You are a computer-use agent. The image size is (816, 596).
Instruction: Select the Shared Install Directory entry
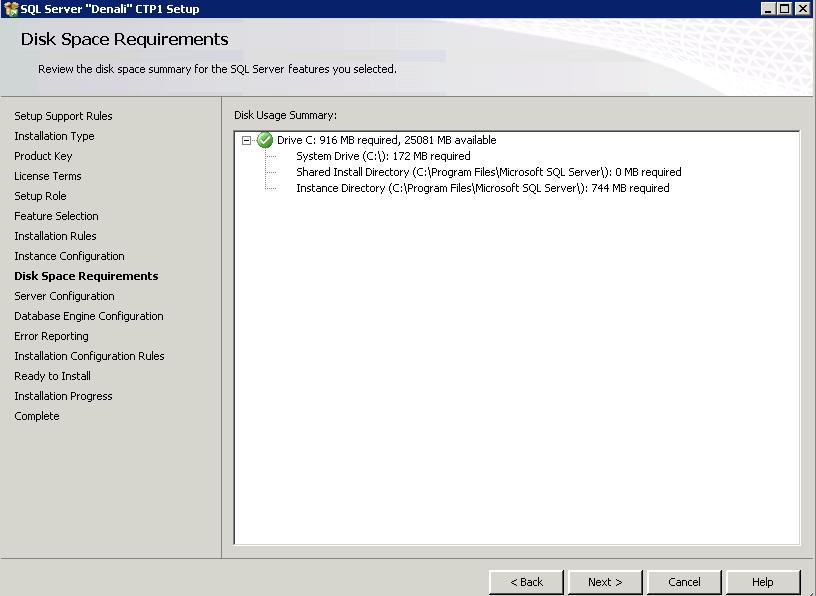click(488, 172)
